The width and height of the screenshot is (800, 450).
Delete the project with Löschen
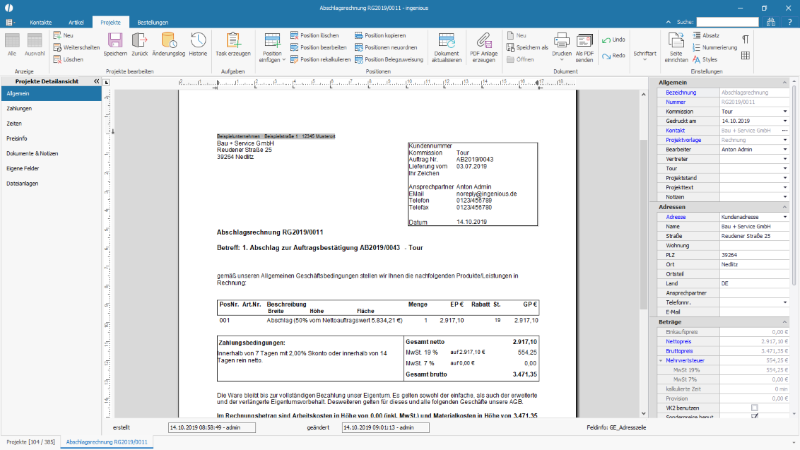point(68,59)
